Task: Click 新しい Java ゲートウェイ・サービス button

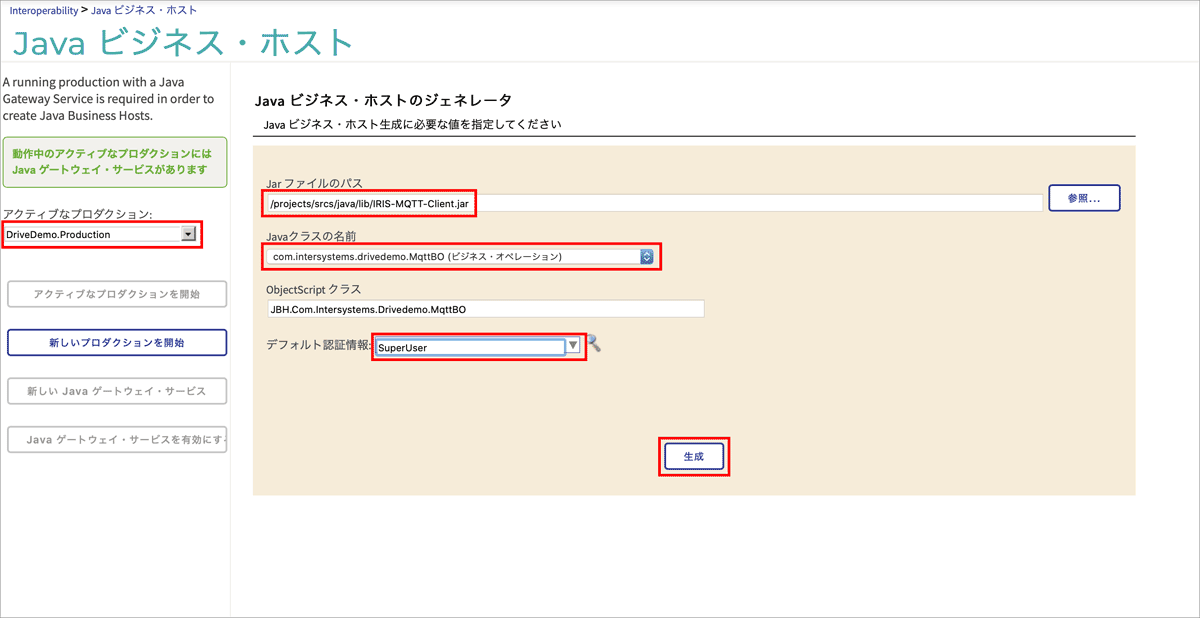Action: coord(117,391)
